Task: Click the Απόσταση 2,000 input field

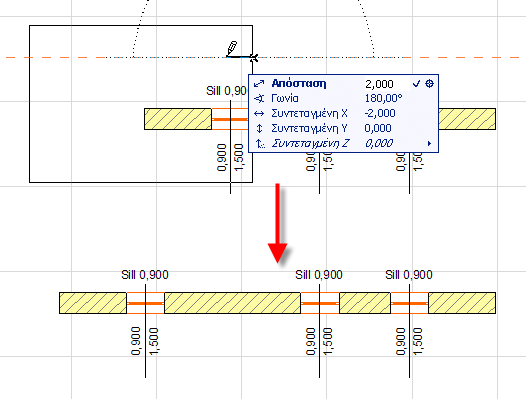Action: tap(387, 84)
